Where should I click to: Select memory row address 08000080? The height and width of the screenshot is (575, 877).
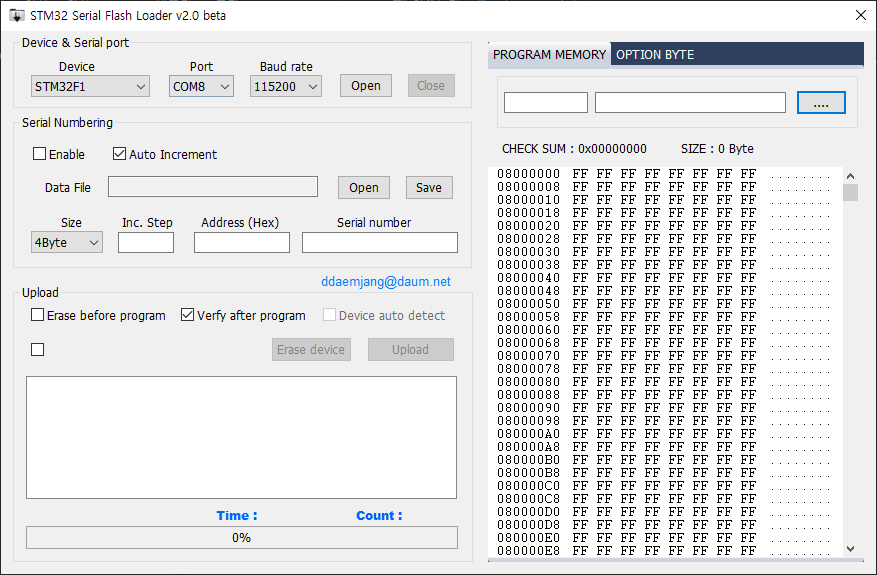pos(529,382)
